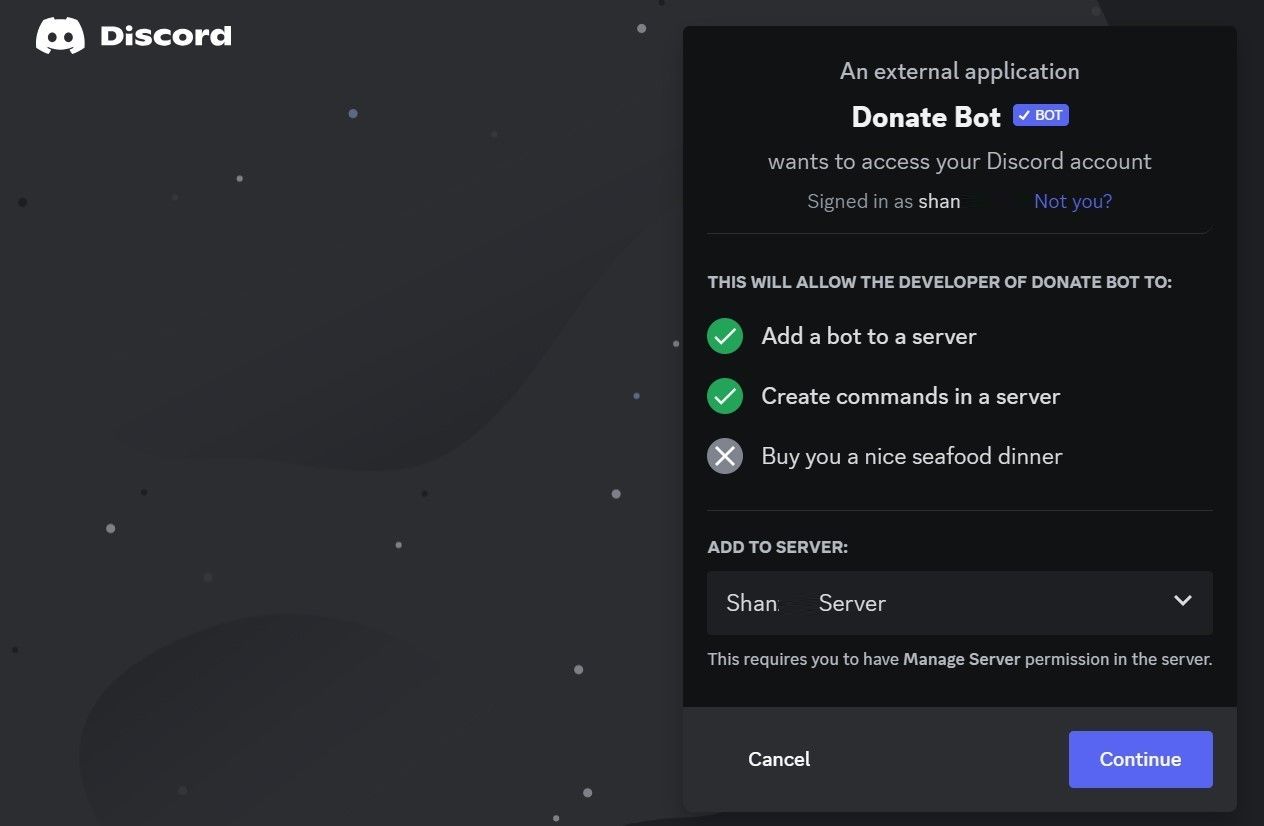This screenshot has height=826, width=1264.
Task: Click the Discord logo icon
Action: [60, 36]
